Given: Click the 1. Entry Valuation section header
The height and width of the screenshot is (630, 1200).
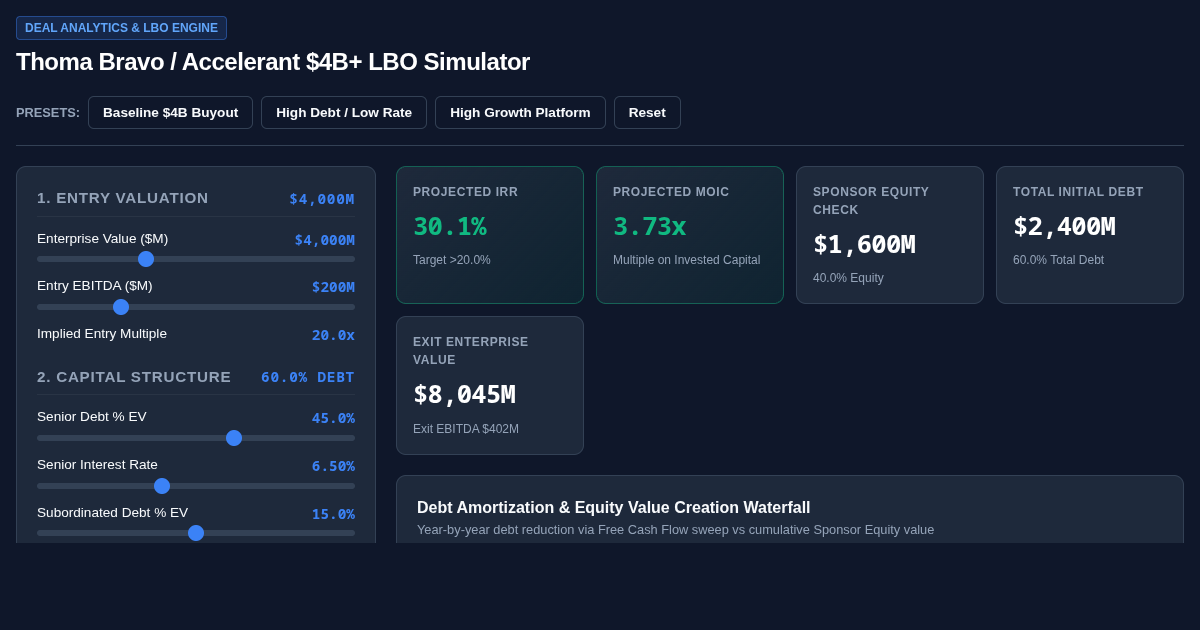Looking at the screenshot, I should coord(123,198).
